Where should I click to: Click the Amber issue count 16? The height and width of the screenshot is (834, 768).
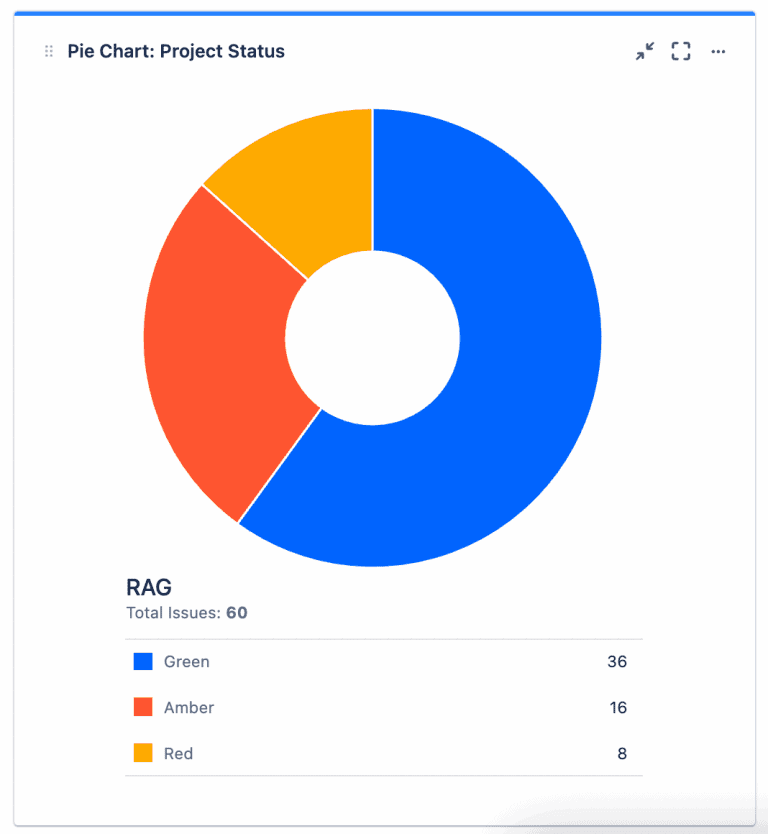618,708
